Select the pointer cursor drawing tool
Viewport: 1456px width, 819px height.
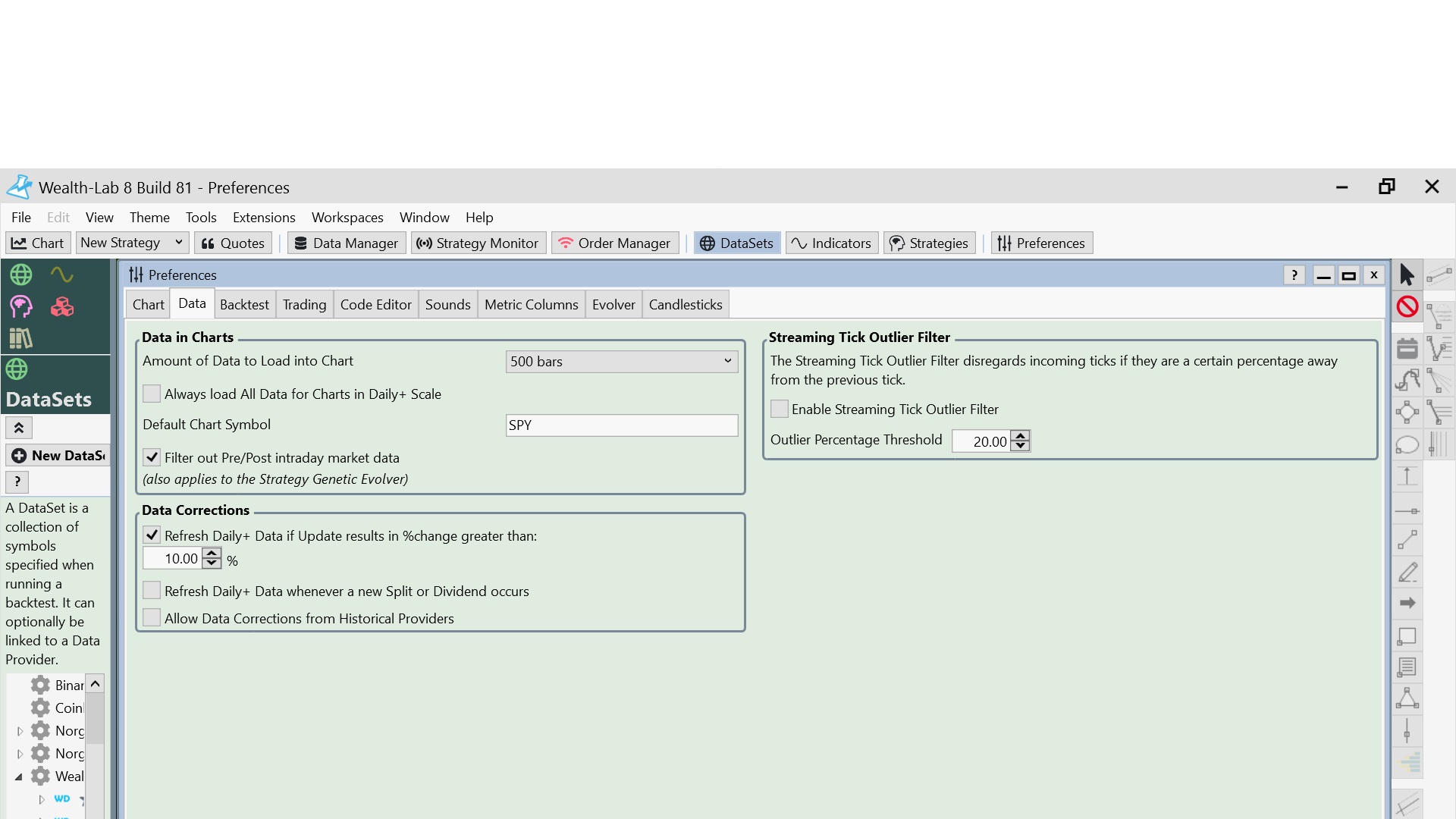point(1407,275)
